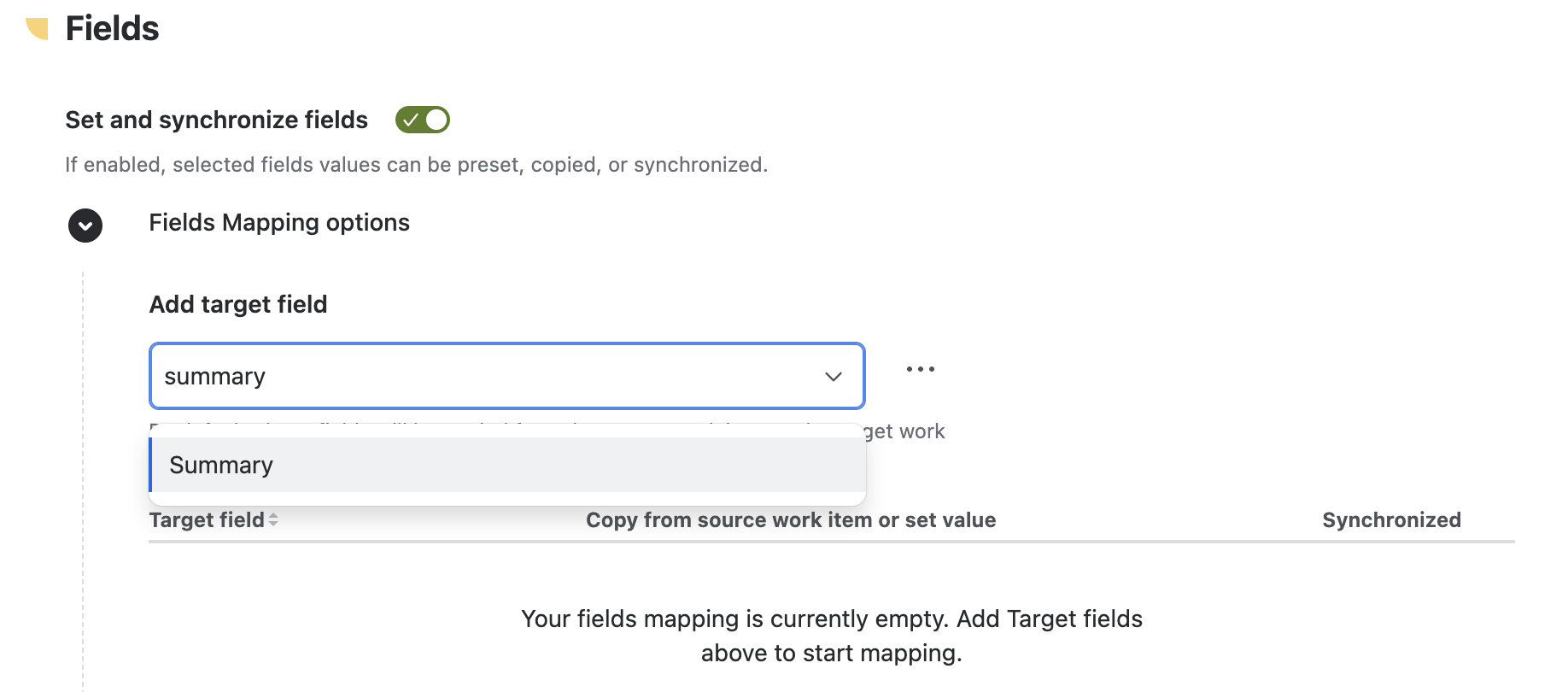The height and width of the screenshot is (692, 1568).
Task: Open the target field dropdown chevron arrow
Action: [834, 377]
